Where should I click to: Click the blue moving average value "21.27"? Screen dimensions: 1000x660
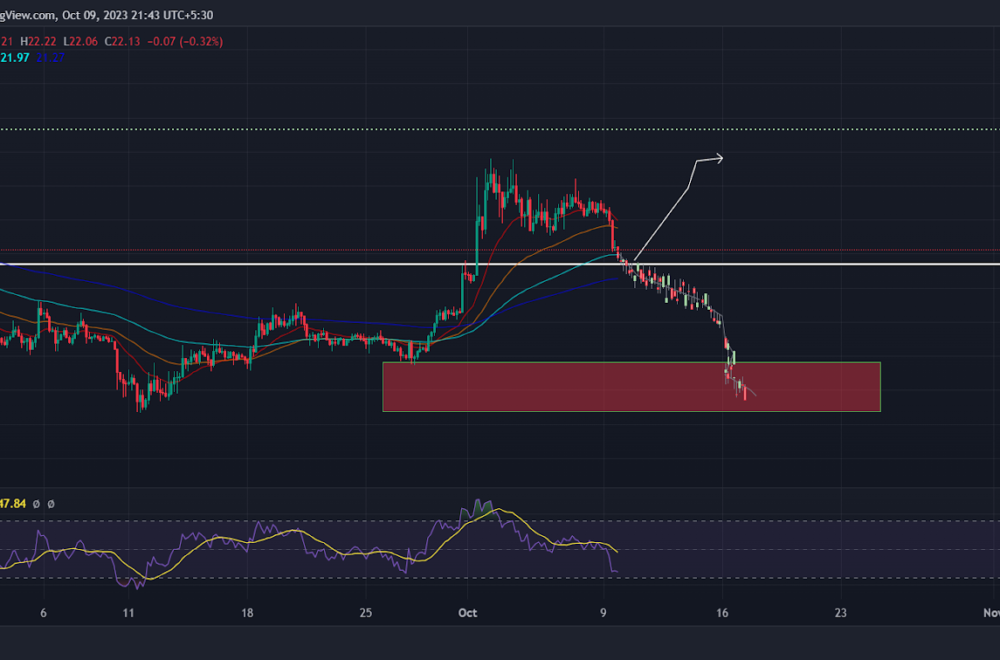click(50, 57)
